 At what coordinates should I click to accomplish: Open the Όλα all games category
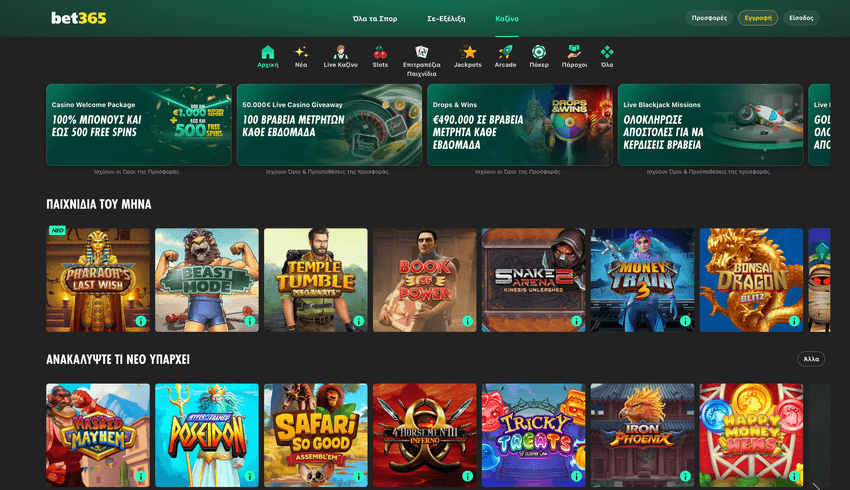pyautogui.click(x=607, y=56)
